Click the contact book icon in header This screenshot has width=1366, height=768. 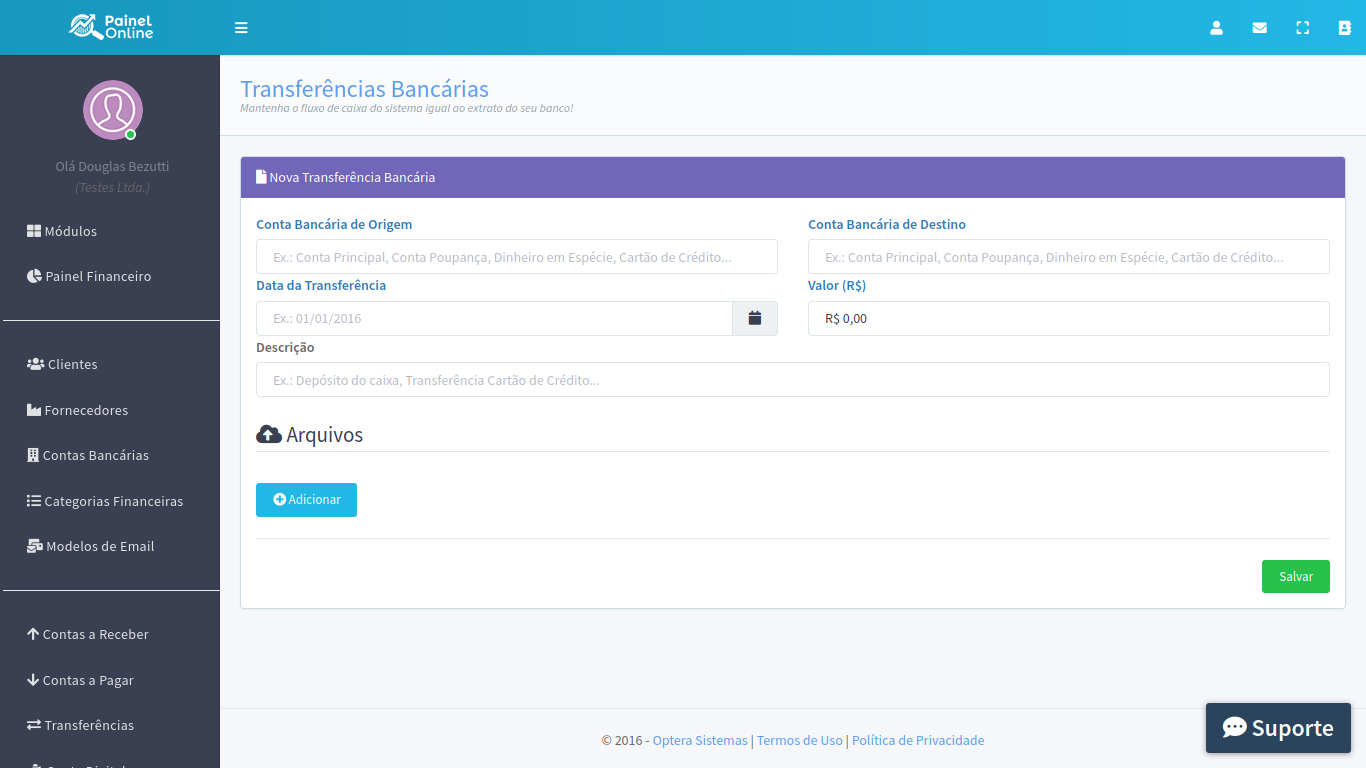click(x=1345, y=28)
